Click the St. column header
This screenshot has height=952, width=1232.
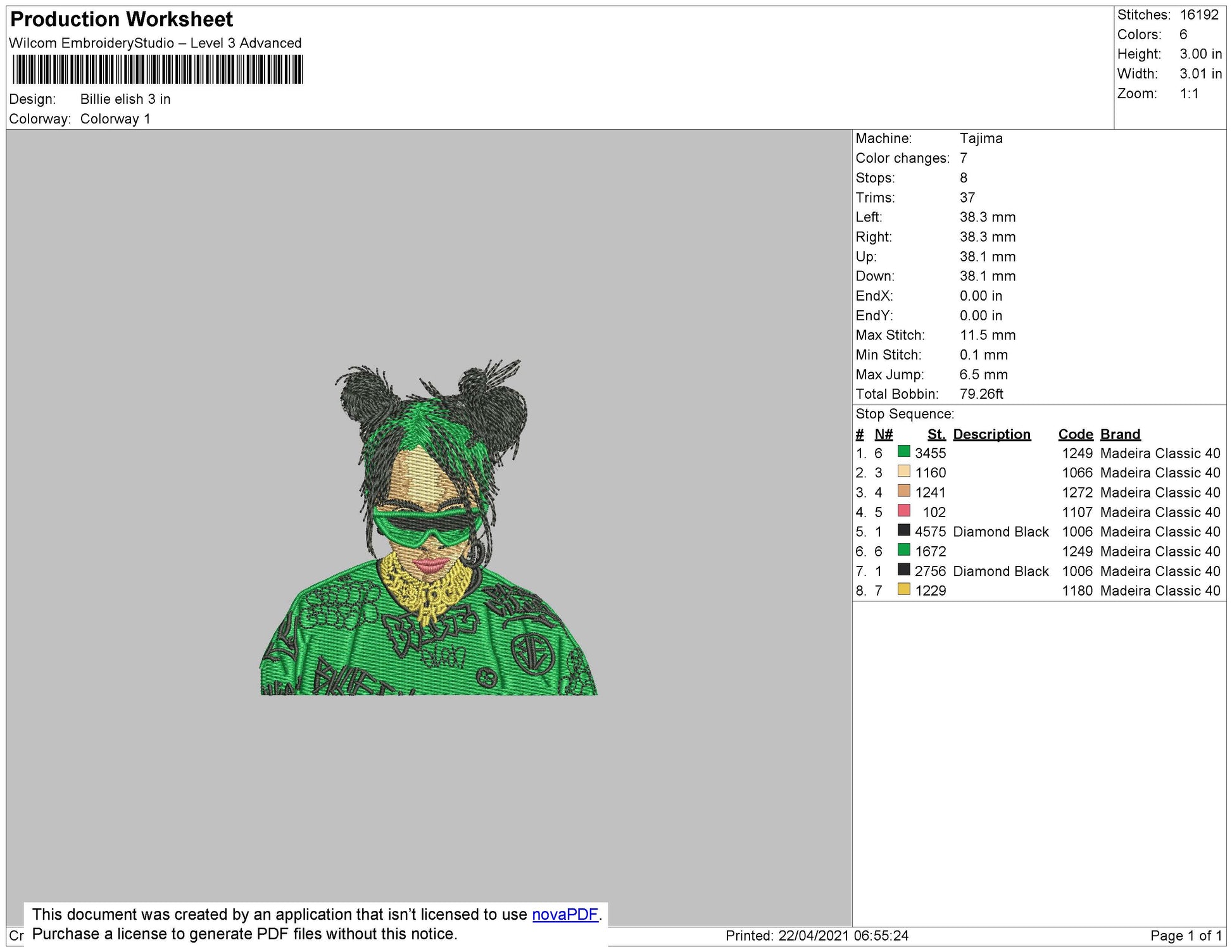936,434
